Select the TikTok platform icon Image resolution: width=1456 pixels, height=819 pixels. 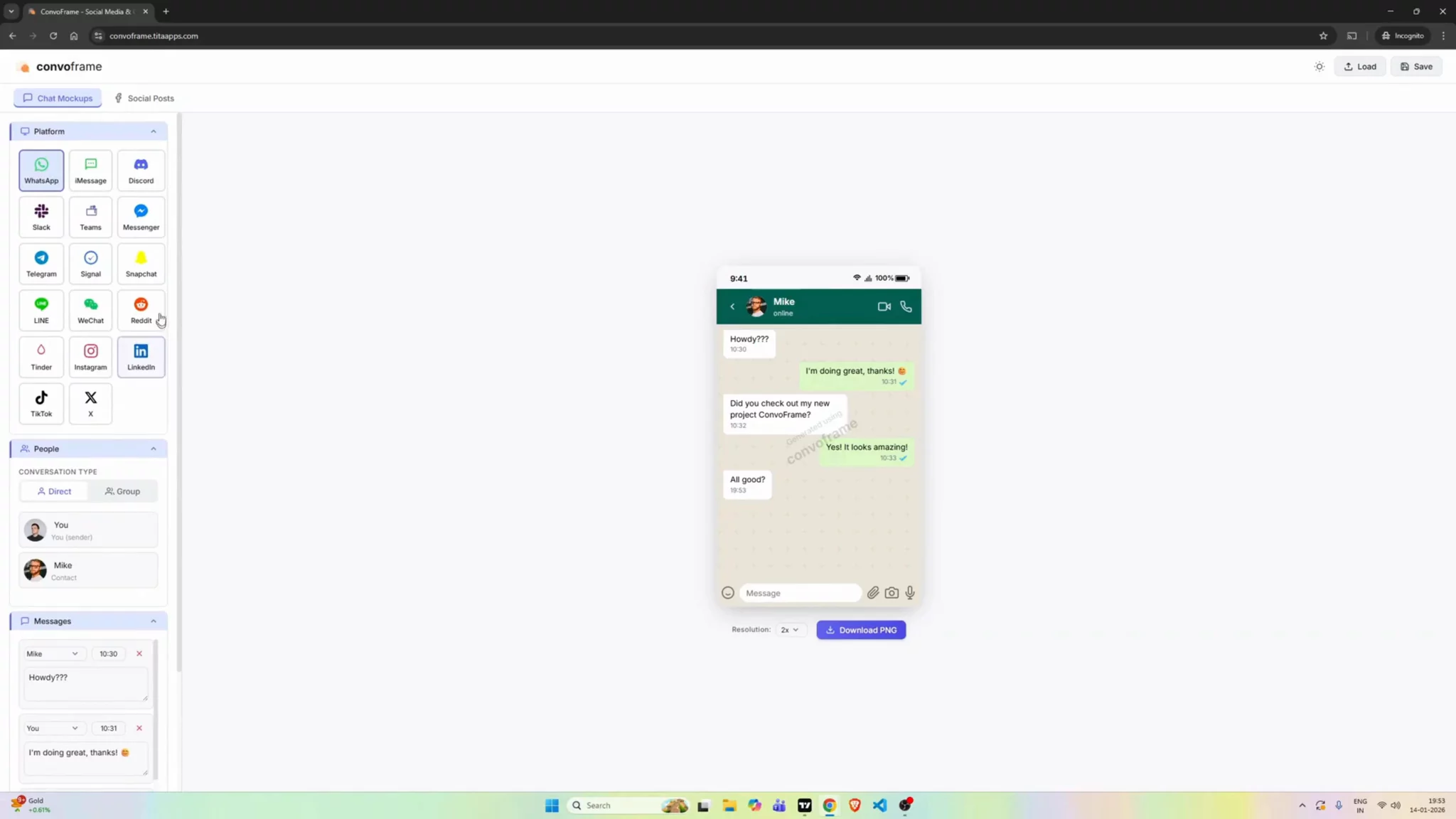(x=41, y=403)
